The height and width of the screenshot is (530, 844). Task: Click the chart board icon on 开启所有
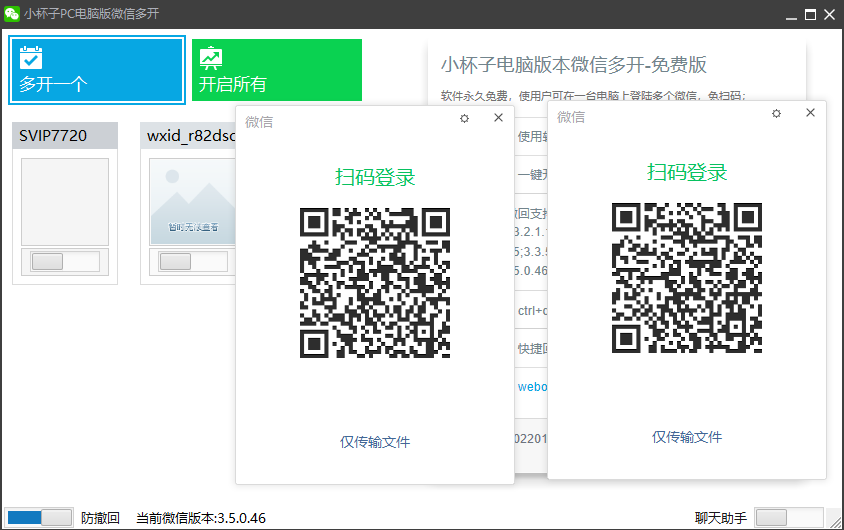[210, 58]
